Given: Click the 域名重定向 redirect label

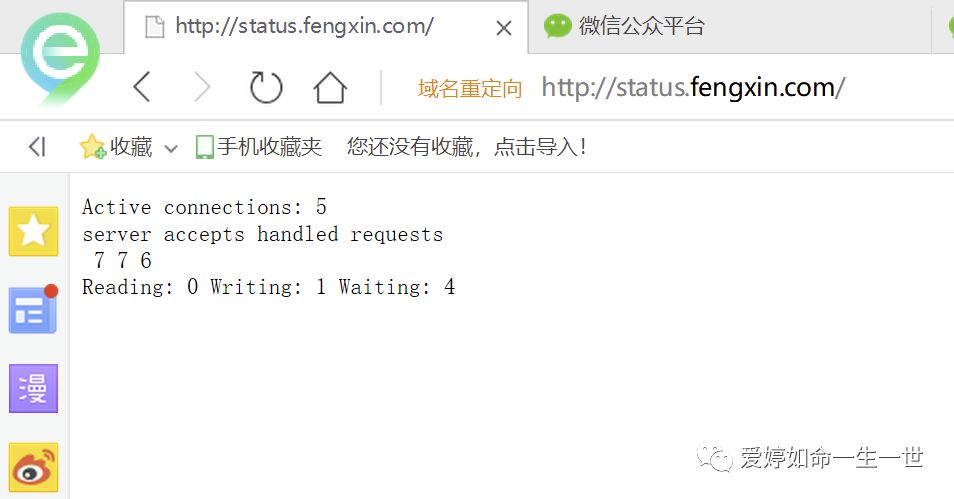Looking at the screenshot, I should point(470,89).
